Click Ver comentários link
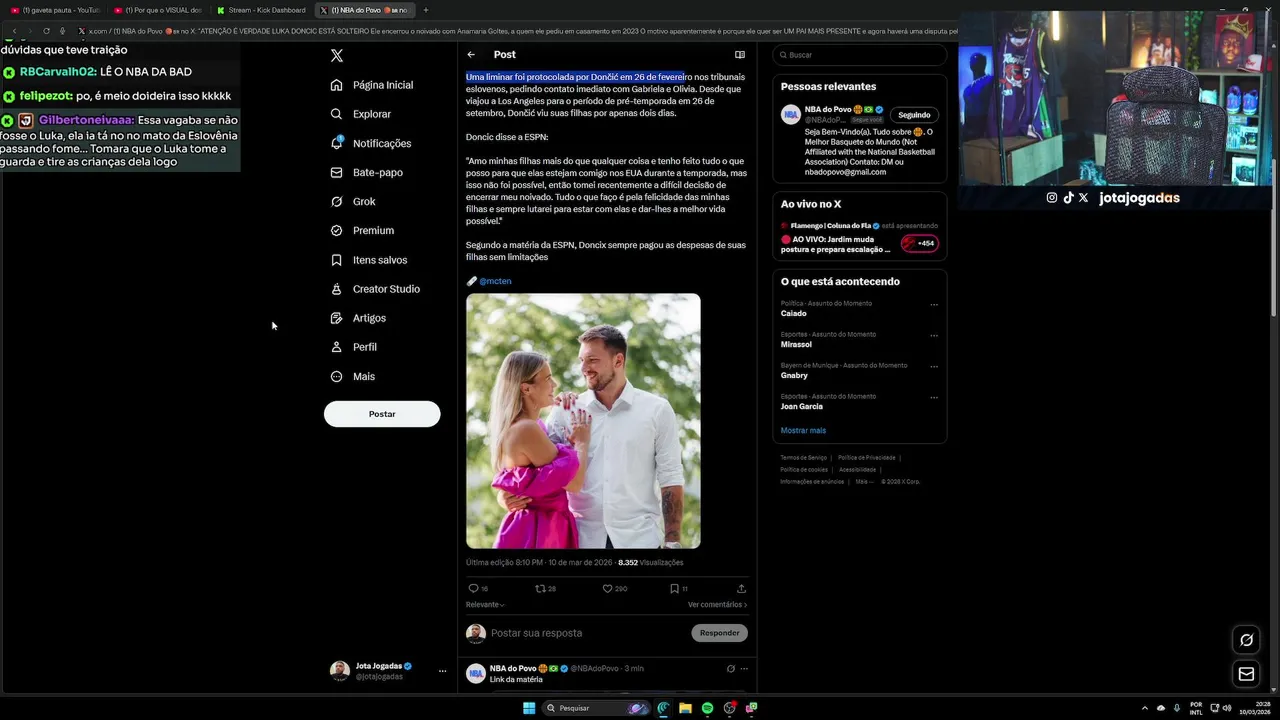The height and width of the screenshot is (720, 1280). click(717, 605)
